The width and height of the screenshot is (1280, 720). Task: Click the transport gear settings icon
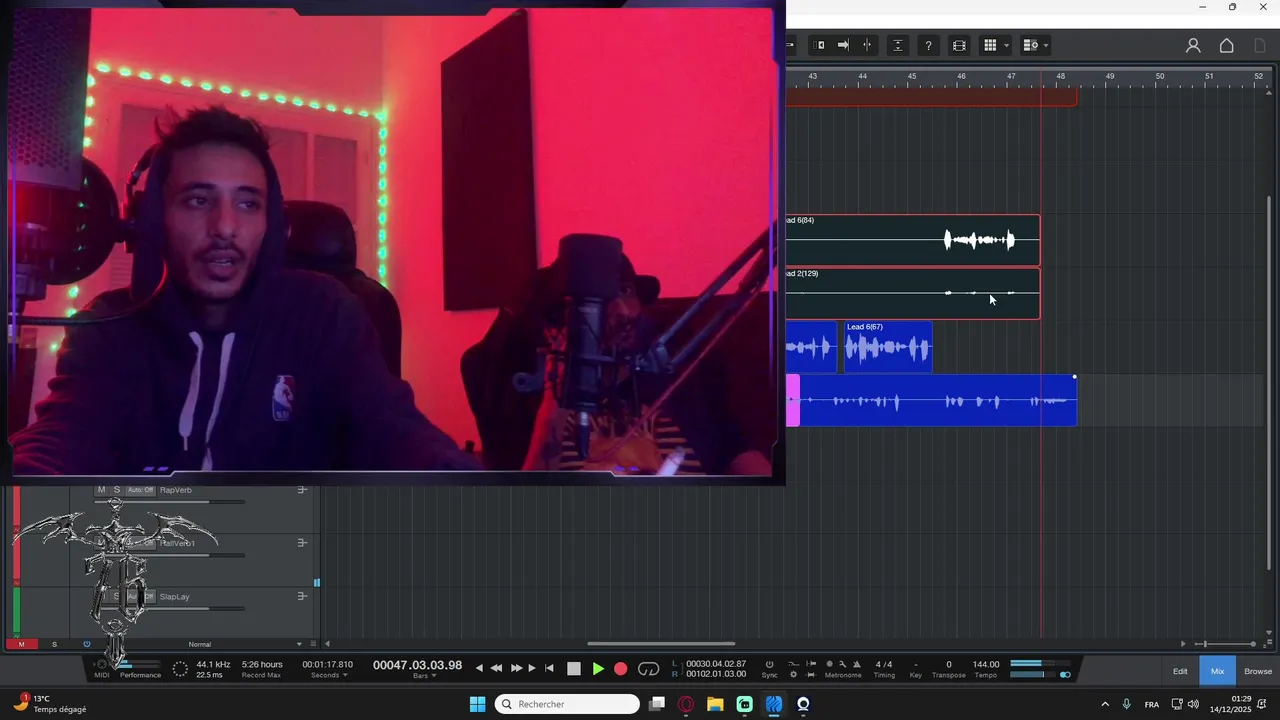click(x=793, y=675)
